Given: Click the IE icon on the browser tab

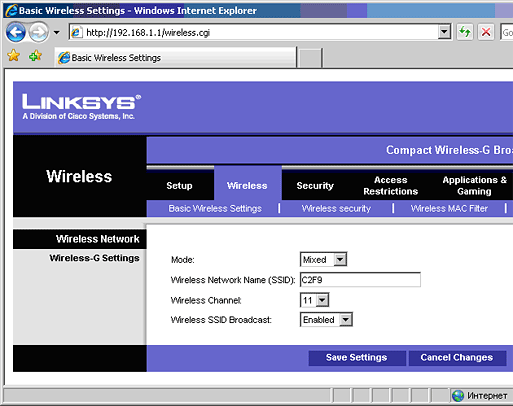Looking at the screenshot, I should 64,58.
